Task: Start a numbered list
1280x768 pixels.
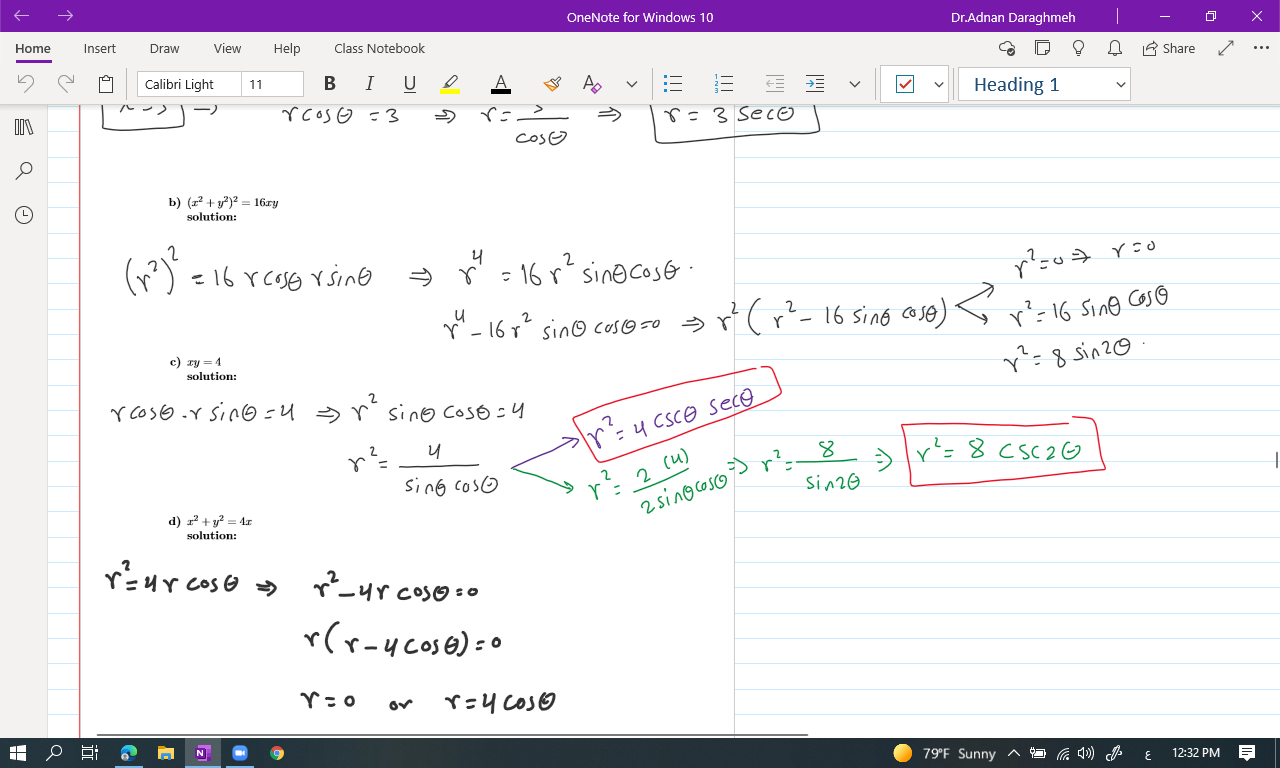Action: pyautogui.click(x=726, y=84)
